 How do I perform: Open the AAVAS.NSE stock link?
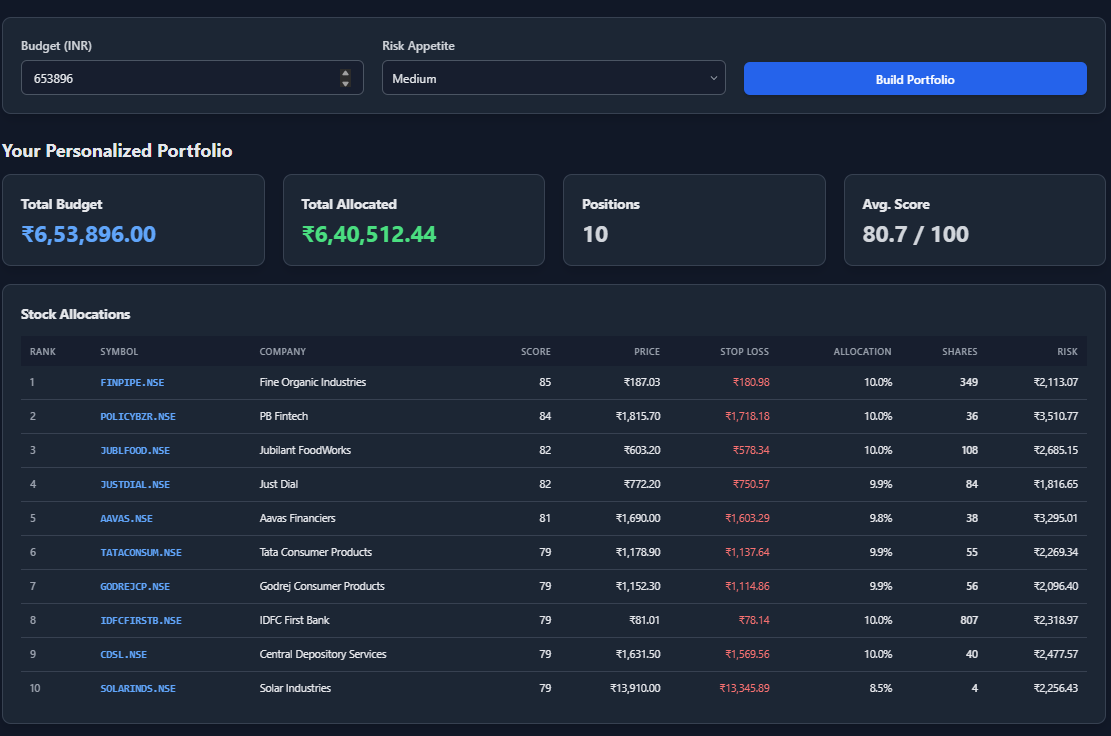127,518
